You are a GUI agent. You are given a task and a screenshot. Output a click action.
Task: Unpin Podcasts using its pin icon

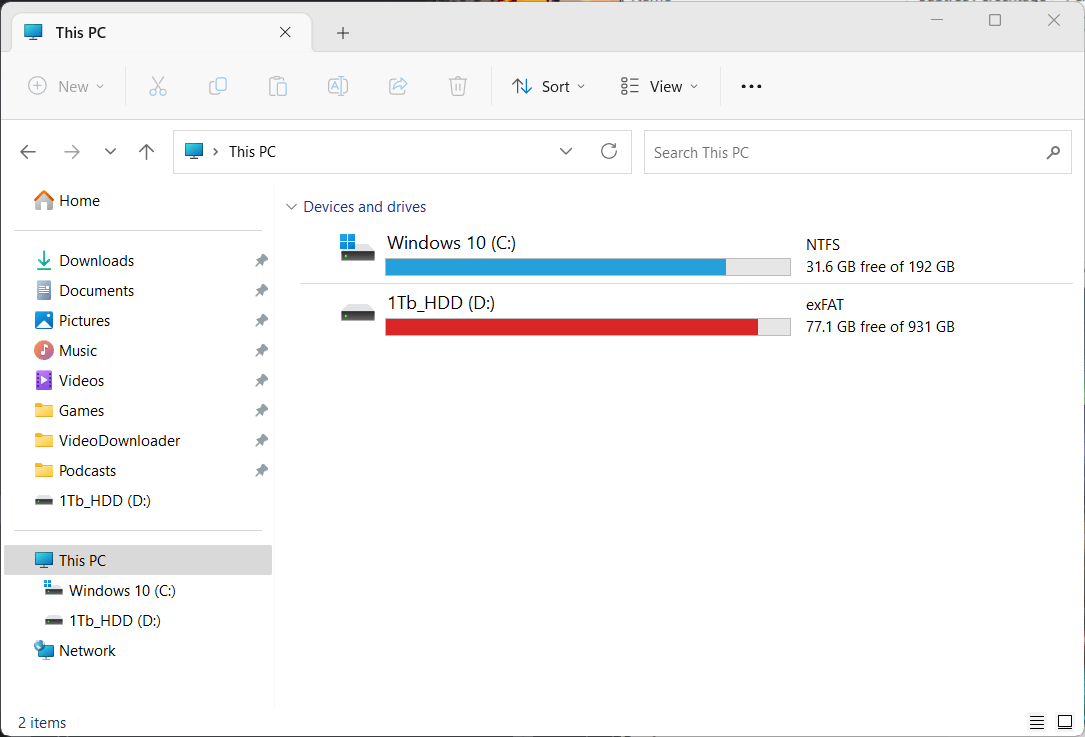pos(261,471)
